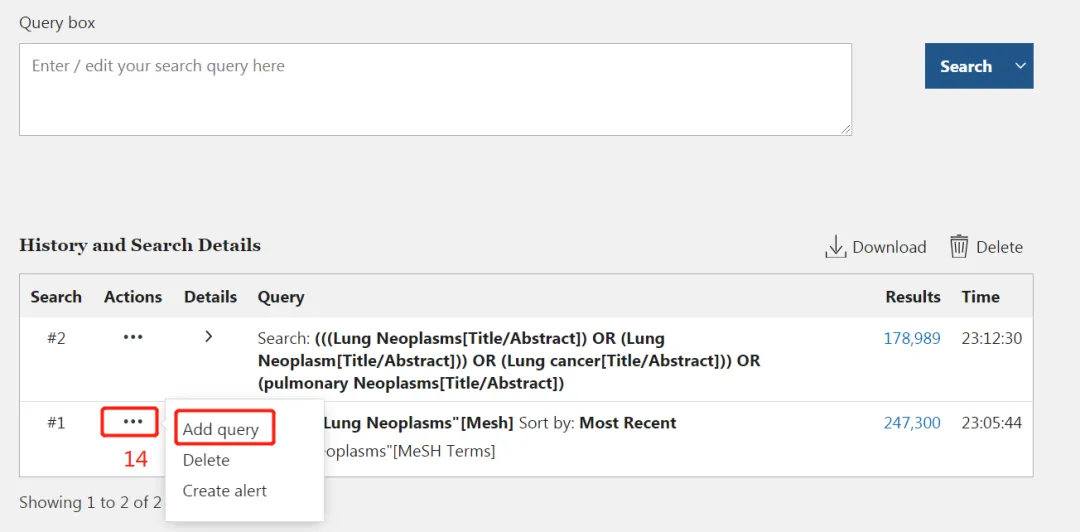Viewport: 1080px width, 532px height.
Task: Open the 247,300 results link
Action: coord(912,422)
